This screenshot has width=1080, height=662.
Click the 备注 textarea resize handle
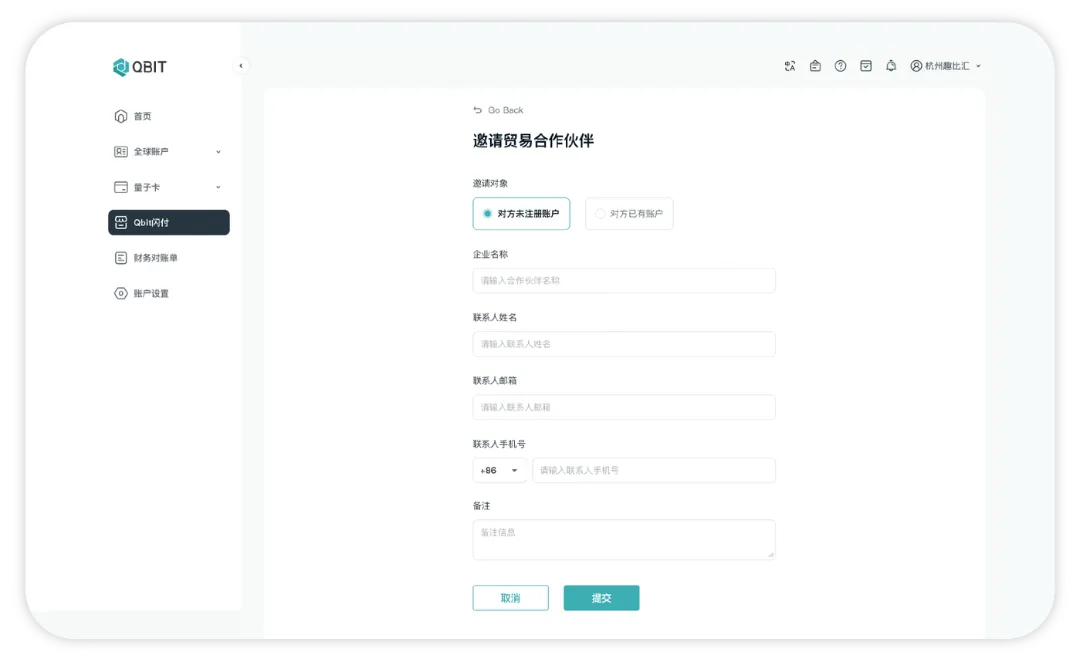click(x=771, y=555)
